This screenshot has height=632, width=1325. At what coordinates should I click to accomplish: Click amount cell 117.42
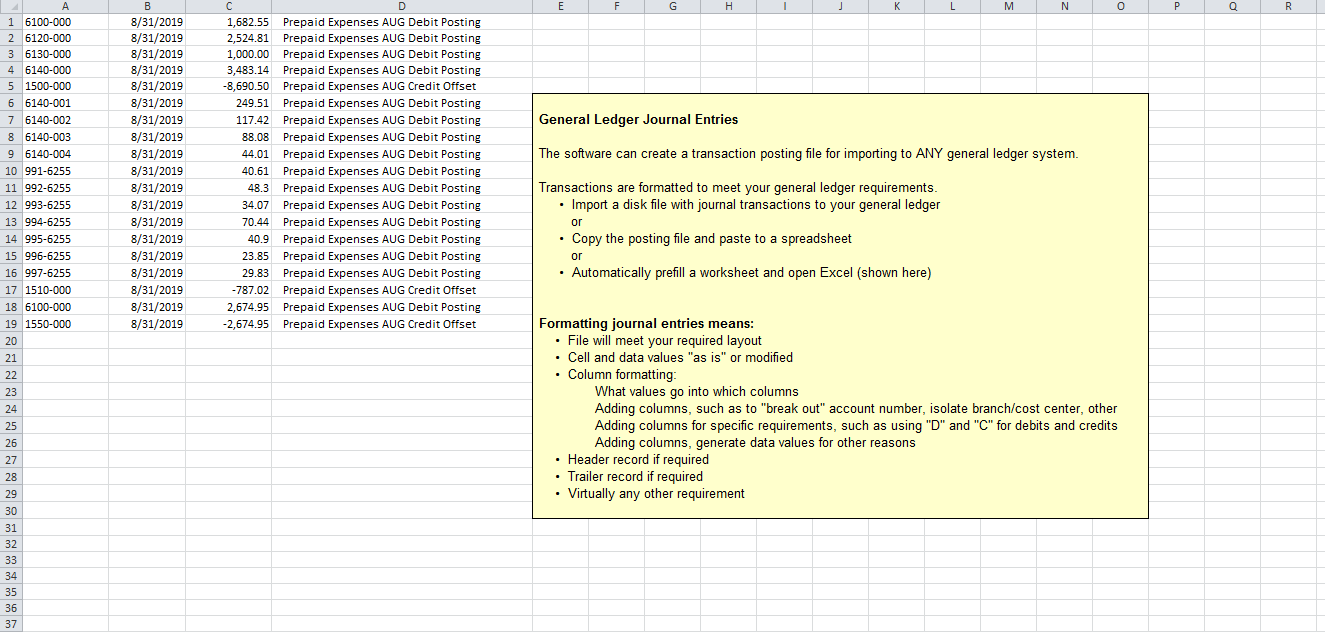point(229,120)
